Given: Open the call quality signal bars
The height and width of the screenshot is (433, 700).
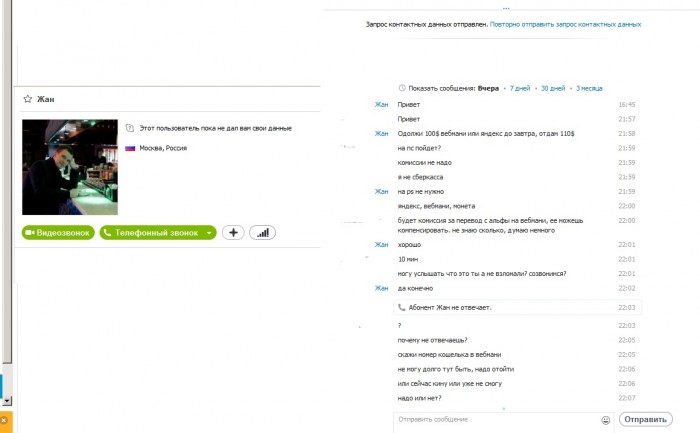Looking at the screenshot, I should tap(263, 232).
